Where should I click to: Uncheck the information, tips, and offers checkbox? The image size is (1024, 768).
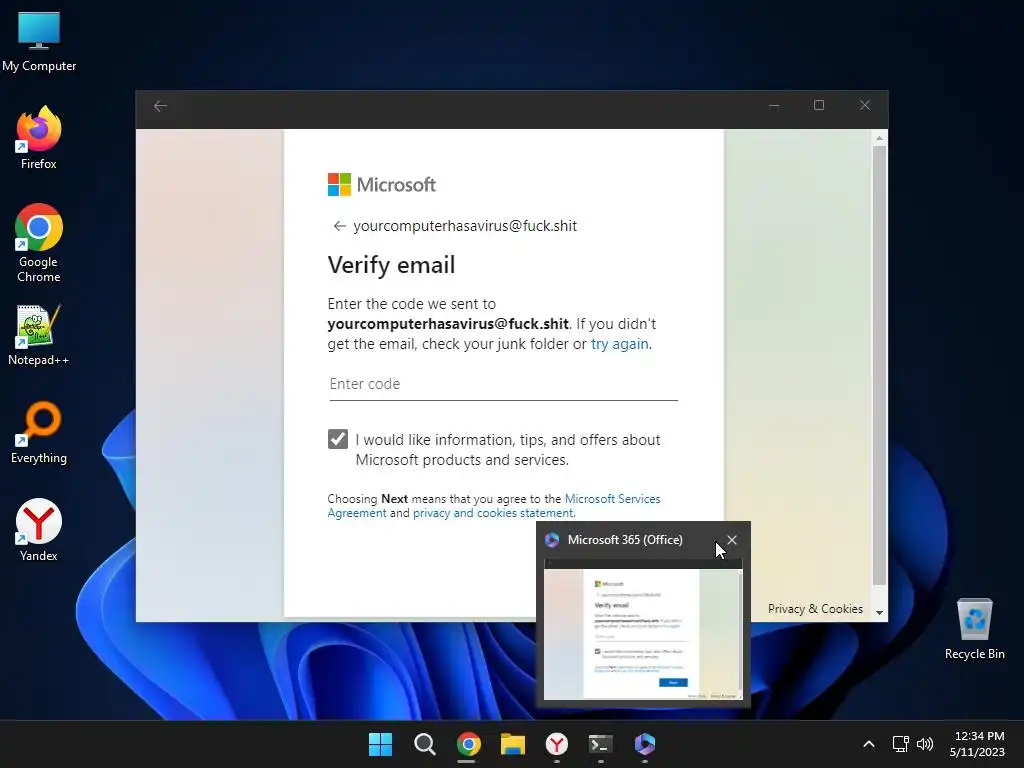point(338,439)
